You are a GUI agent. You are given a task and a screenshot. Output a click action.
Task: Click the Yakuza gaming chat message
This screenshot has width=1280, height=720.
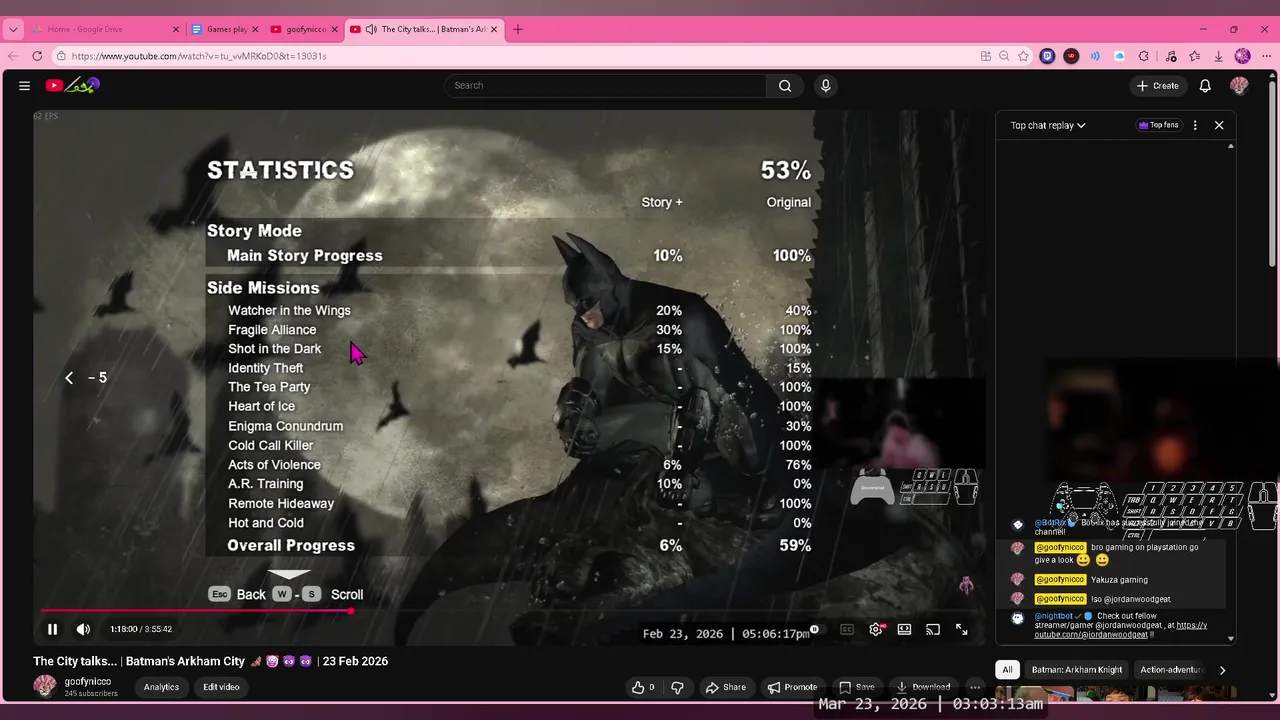(x=1119, y=580)
